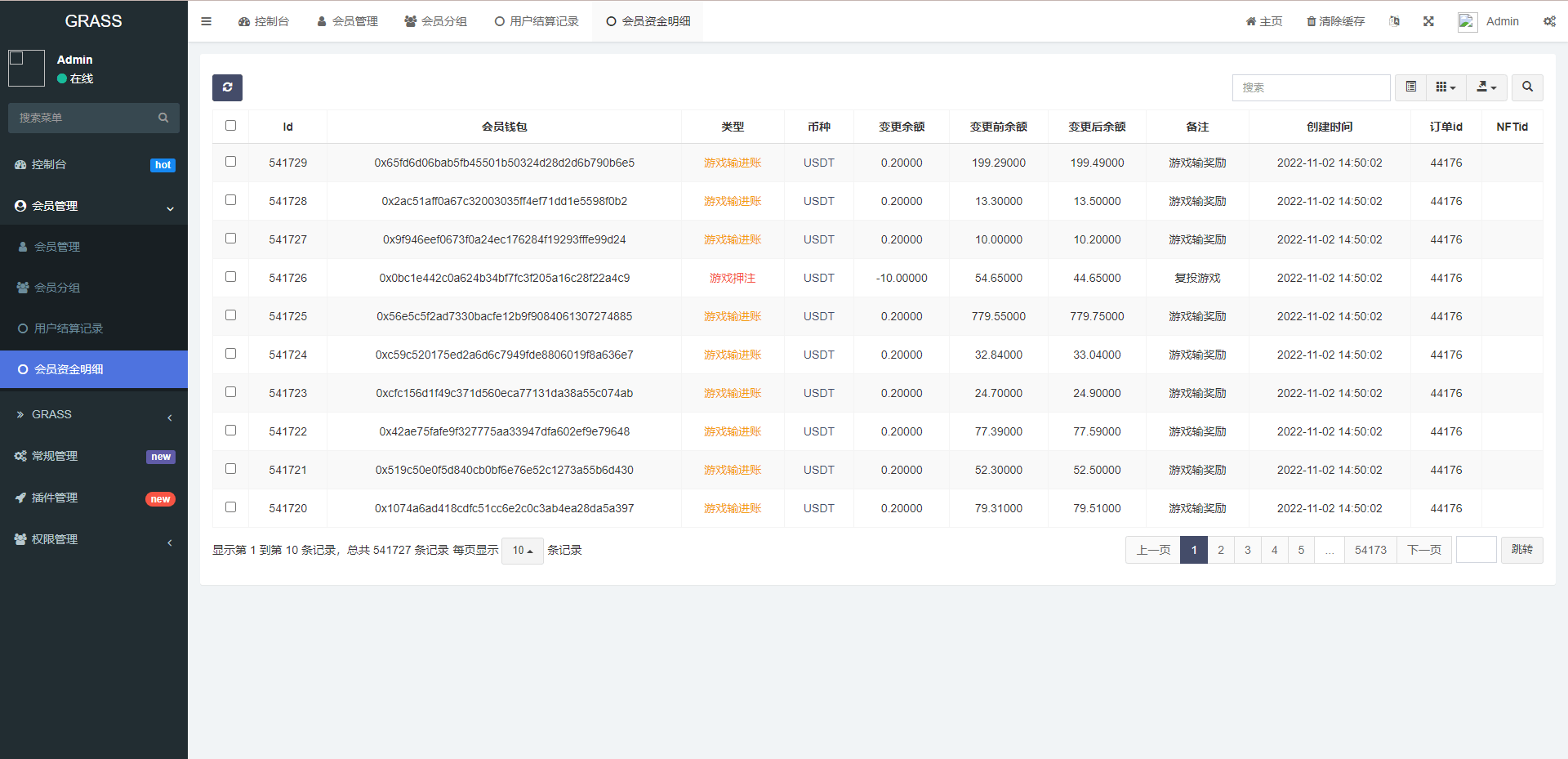Click the blue refresh table button
1568x759 pixels.
click(x=227, y=87)
